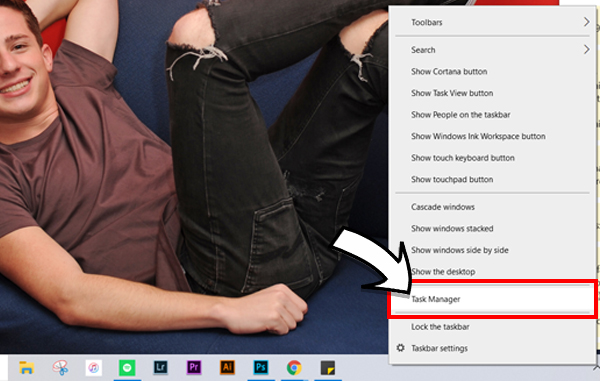Viewport: 600px width, 381px height.
Task: Launch Adobe Illustrator from the taskbar
Action: tap(227, 368)
